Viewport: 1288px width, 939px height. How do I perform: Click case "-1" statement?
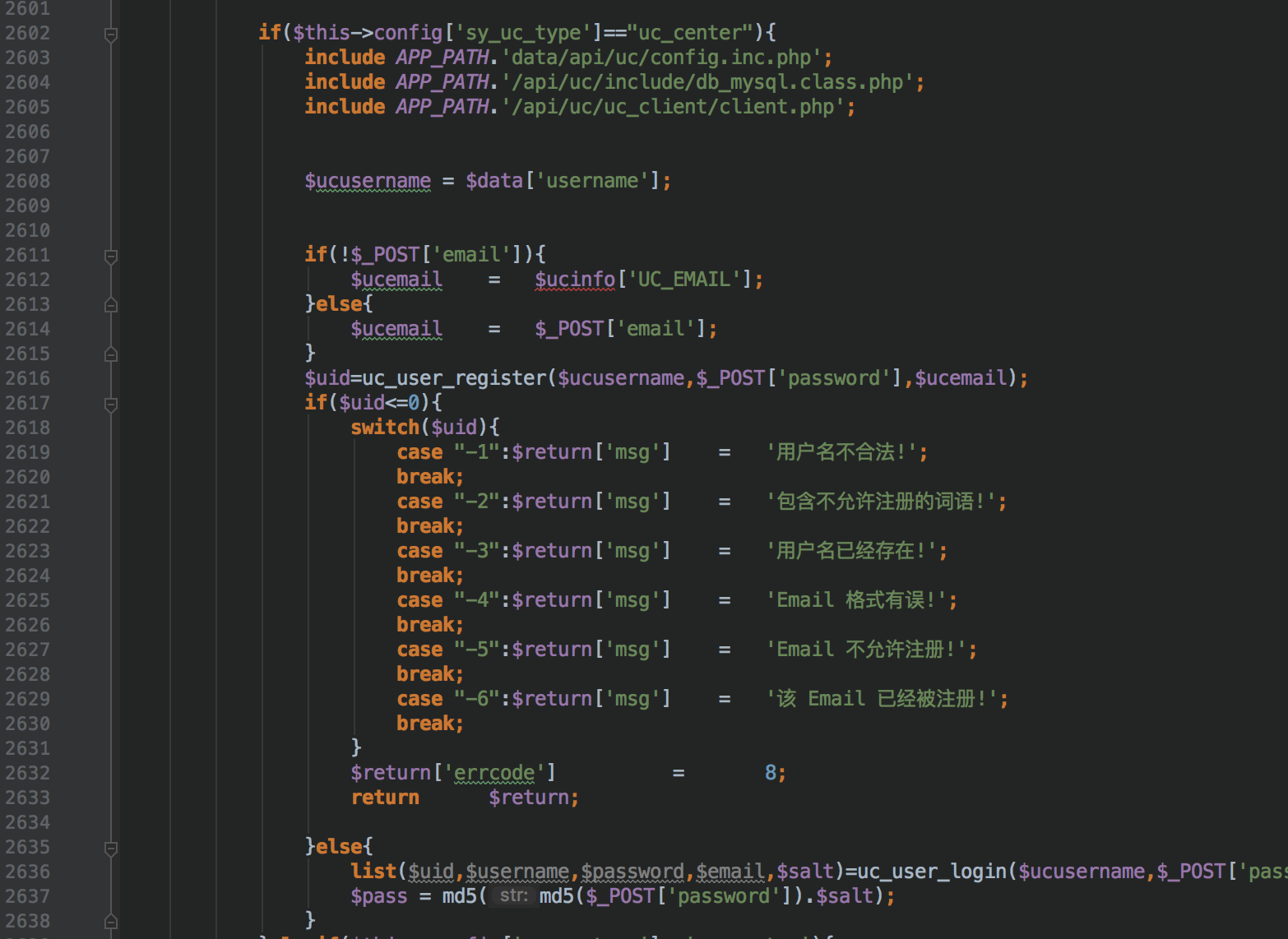[x=447, y=452]
